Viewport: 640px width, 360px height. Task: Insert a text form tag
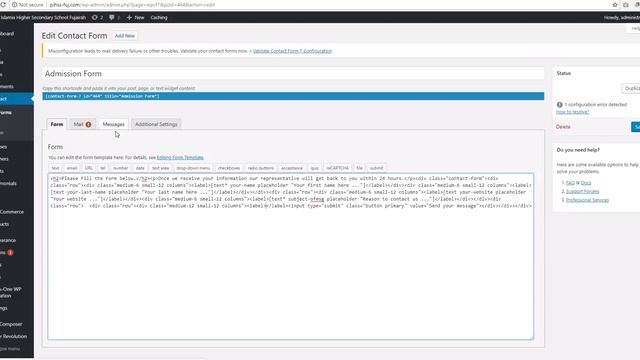click(x=55, y=168)
